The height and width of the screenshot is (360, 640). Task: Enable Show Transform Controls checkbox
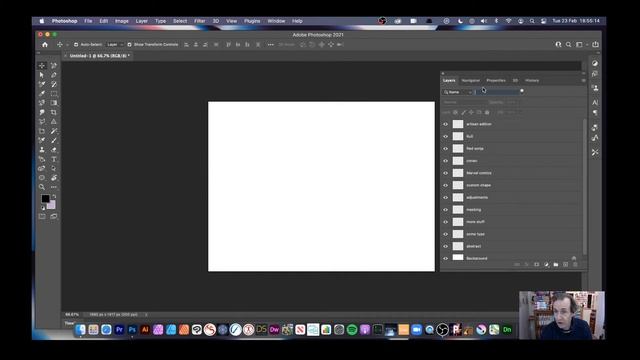129,44
